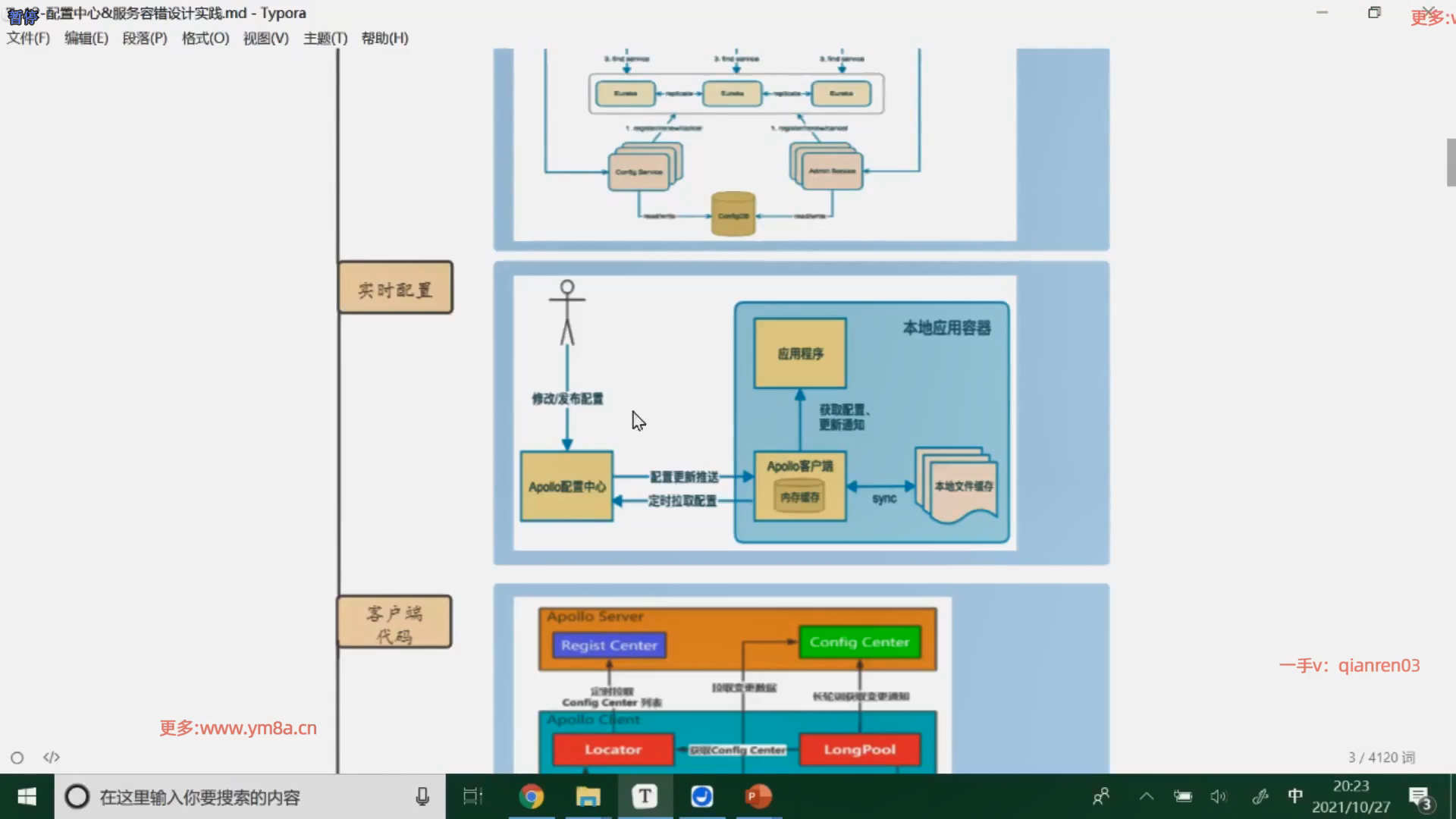This screenshot has width=1456, height=819.
Task: Open Task View button
Action: click(x=472, y=796)
